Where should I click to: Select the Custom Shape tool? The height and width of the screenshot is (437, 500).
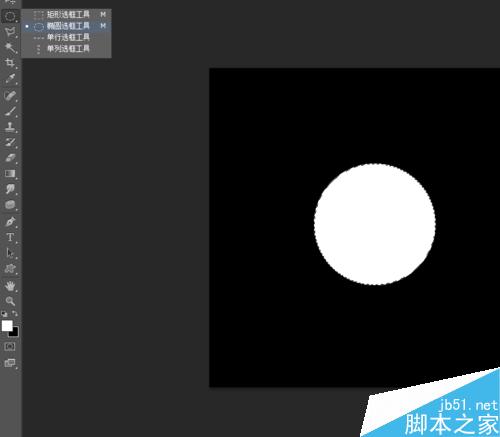click(10, 269)
